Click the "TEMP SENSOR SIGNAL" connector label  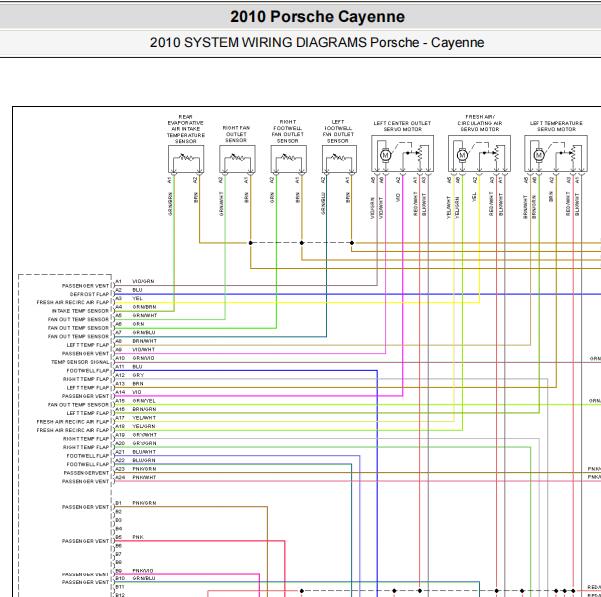[80, 362]
